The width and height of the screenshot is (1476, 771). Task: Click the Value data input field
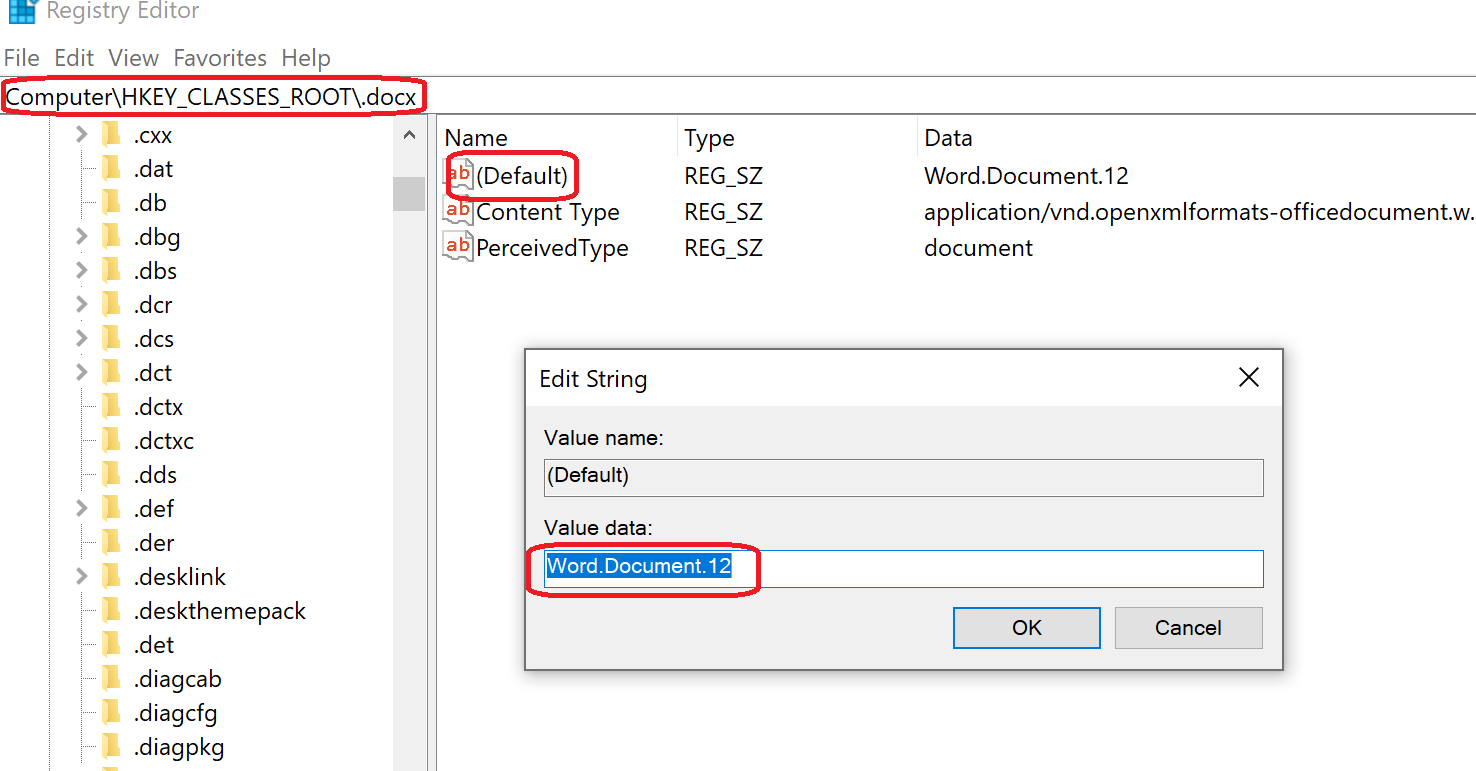pos(903,568)
